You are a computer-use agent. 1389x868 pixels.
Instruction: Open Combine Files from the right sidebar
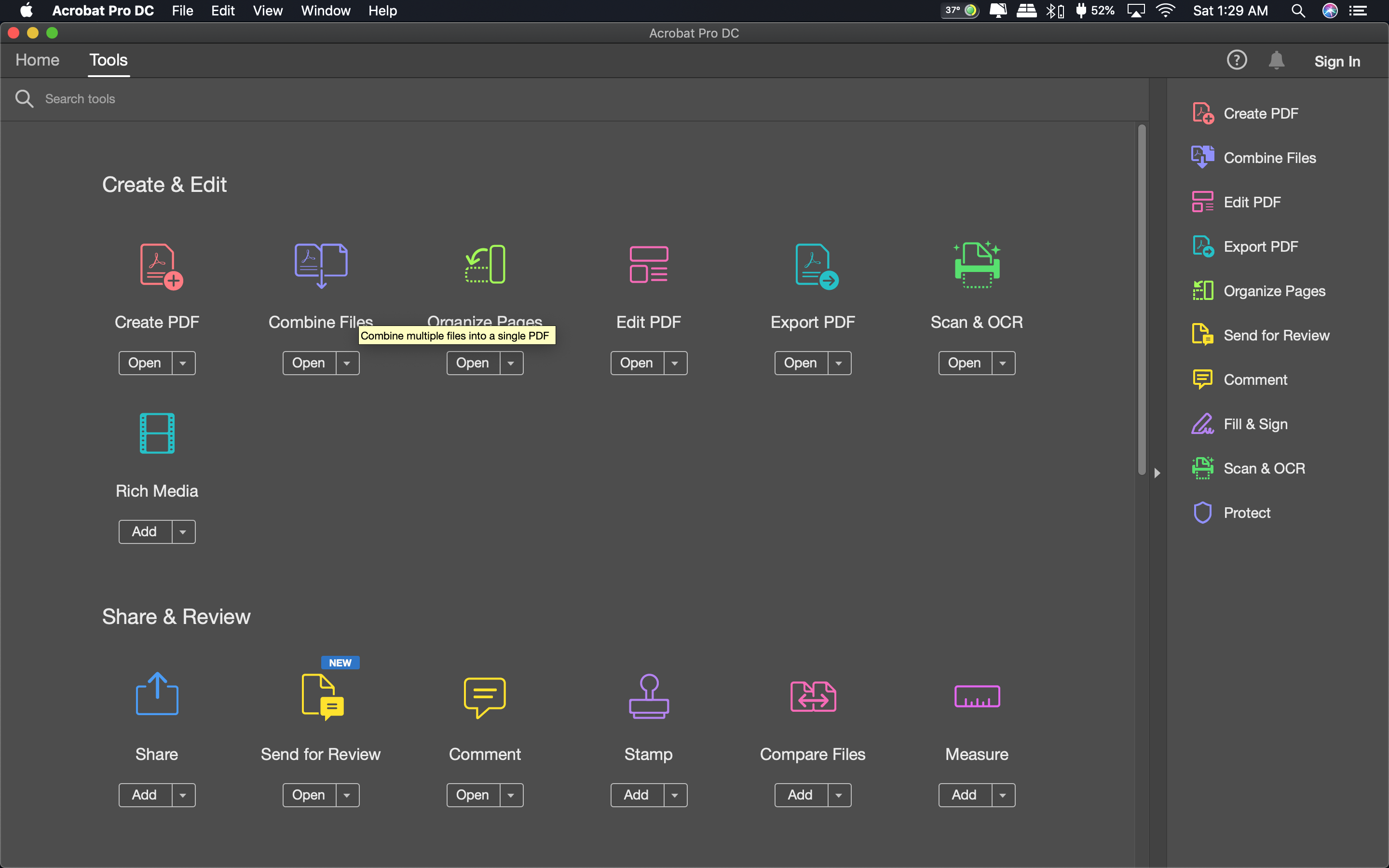pyautogui.click(x=1254, y=157)
